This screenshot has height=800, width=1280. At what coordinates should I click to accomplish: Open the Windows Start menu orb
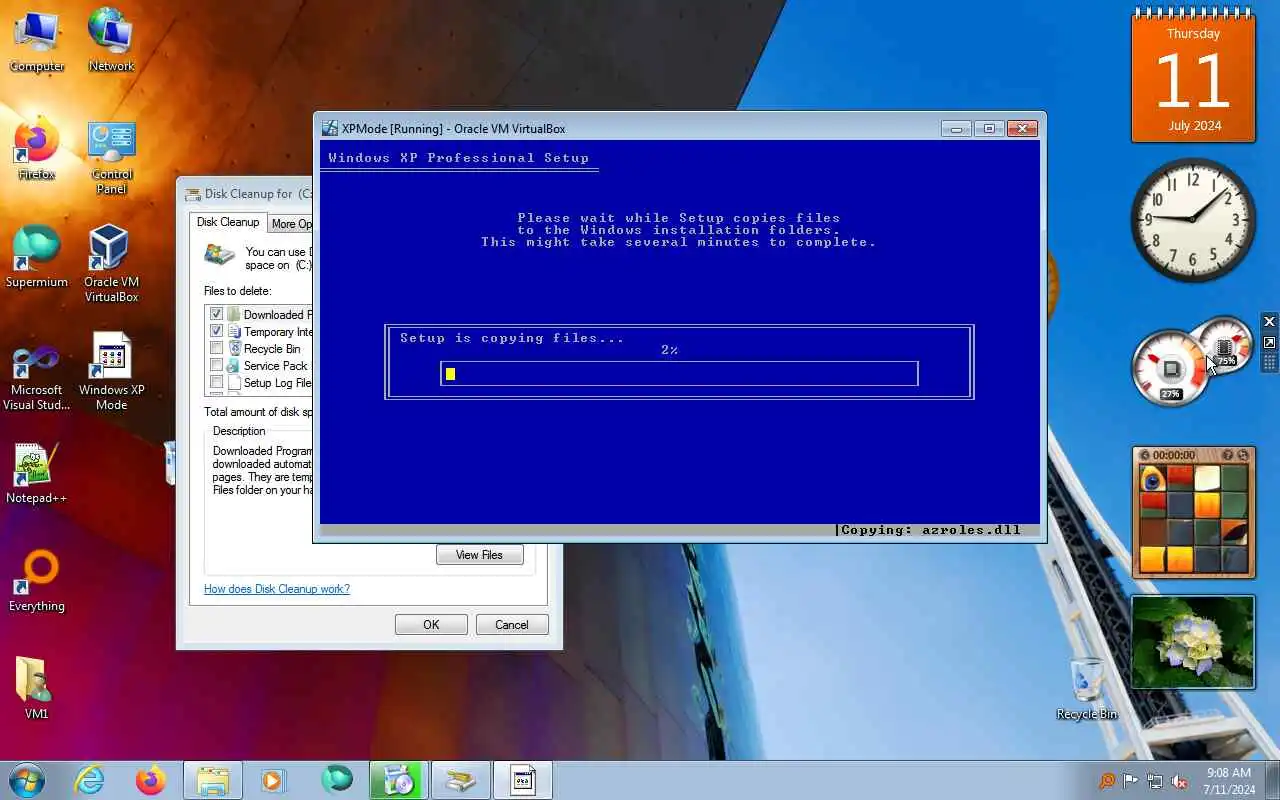26,780
